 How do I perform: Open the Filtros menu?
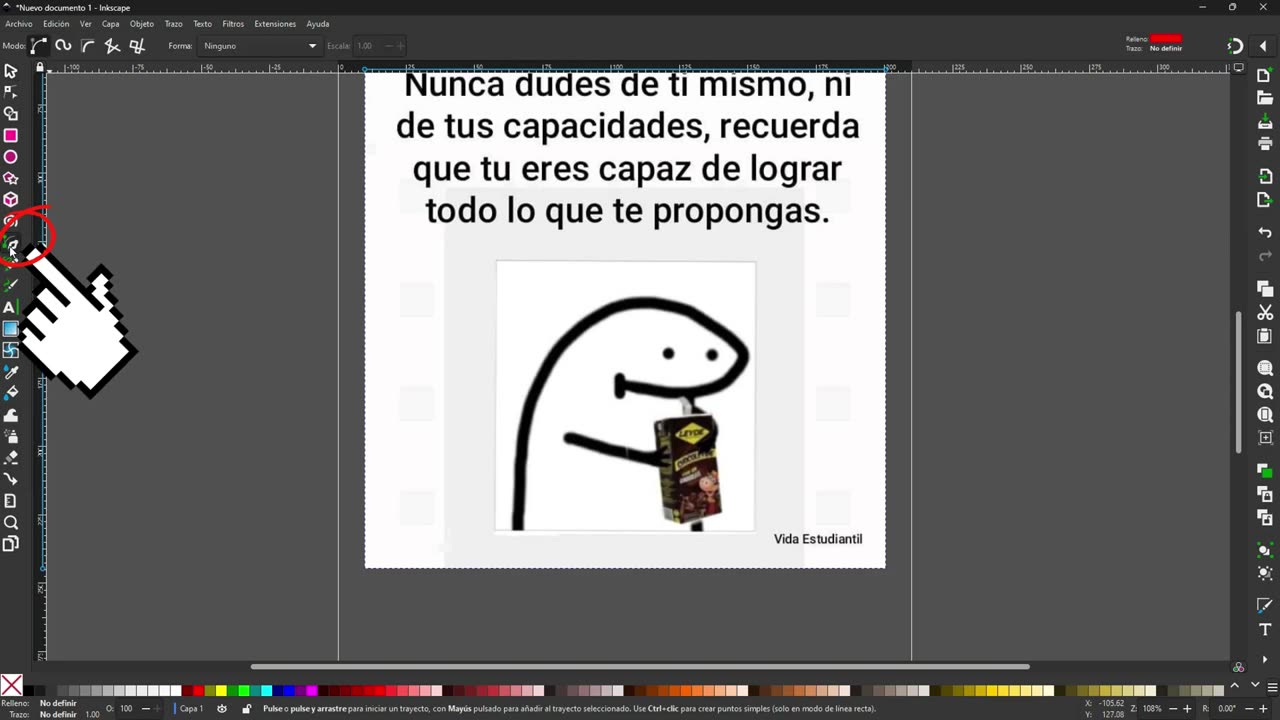point(233,24)
